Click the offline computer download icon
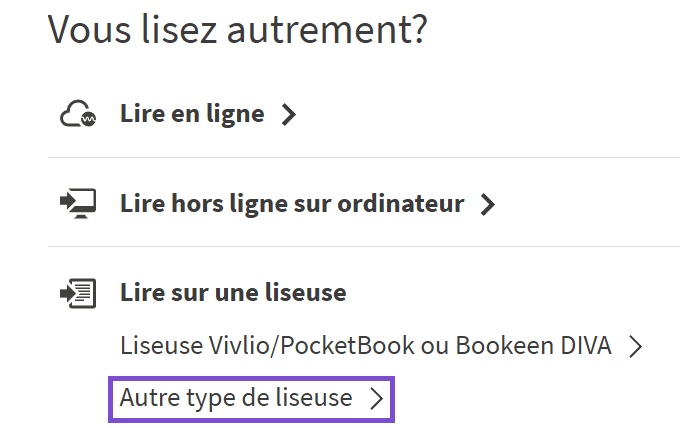680x428 pixels. 78,205
